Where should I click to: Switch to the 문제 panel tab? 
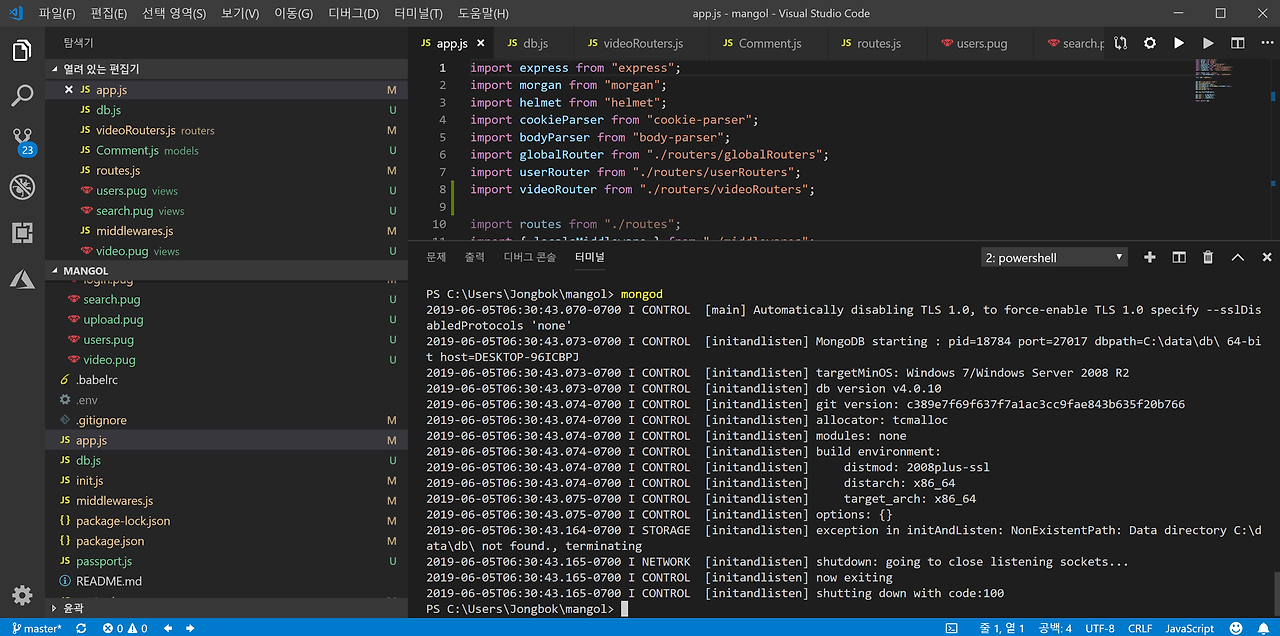436,257
